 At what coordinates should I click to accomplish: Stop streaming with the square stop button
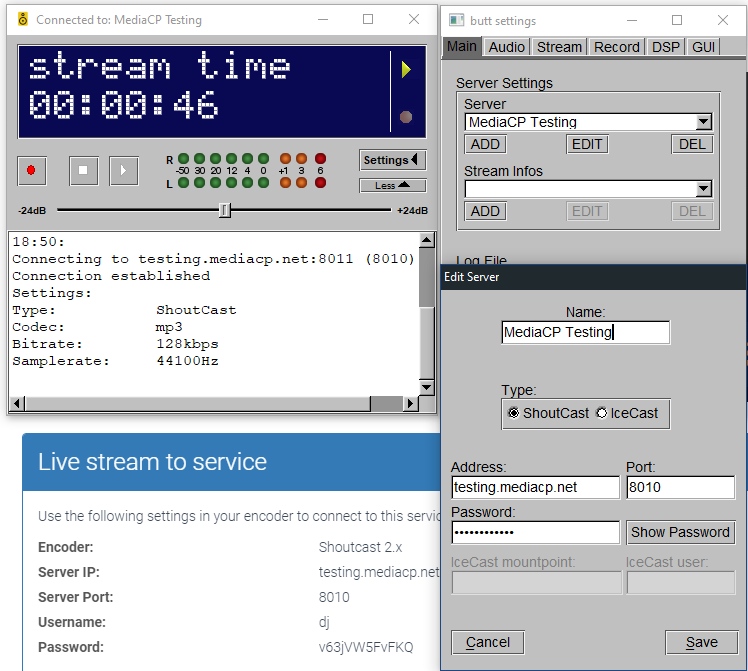pyautogui.click(x=83, y=171)
